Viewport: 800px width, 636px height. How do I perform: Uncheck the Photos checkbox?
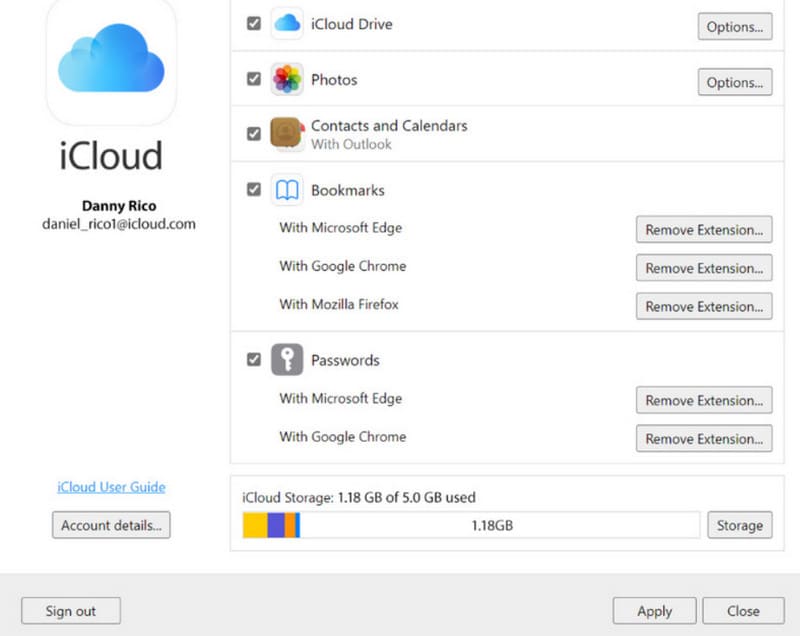pyautogui.click(x=253, y=79)
